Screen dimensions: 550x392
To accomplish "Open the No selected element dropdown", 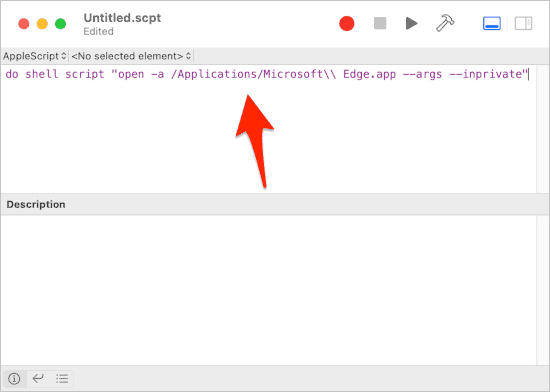I will [x=131, y=56].
